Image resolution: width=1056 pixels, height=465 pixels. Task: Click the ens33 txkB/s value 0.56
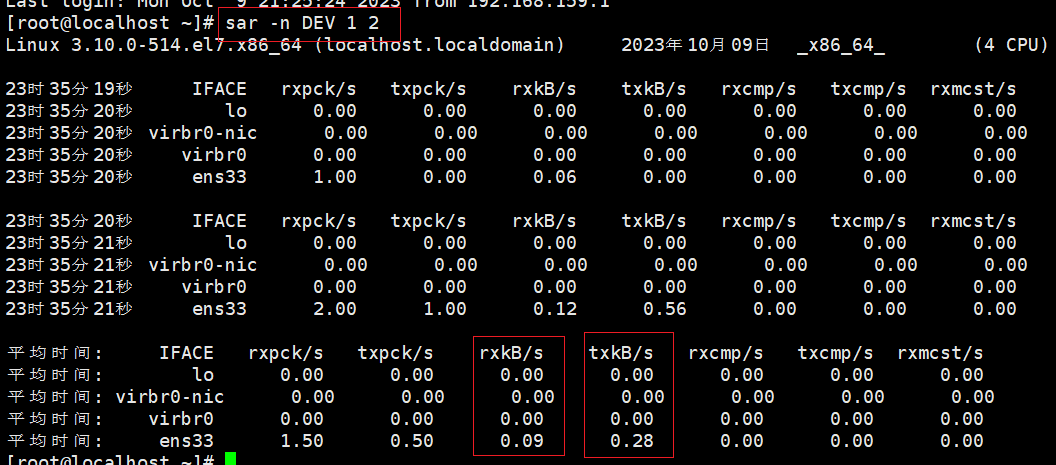[664, 309]
